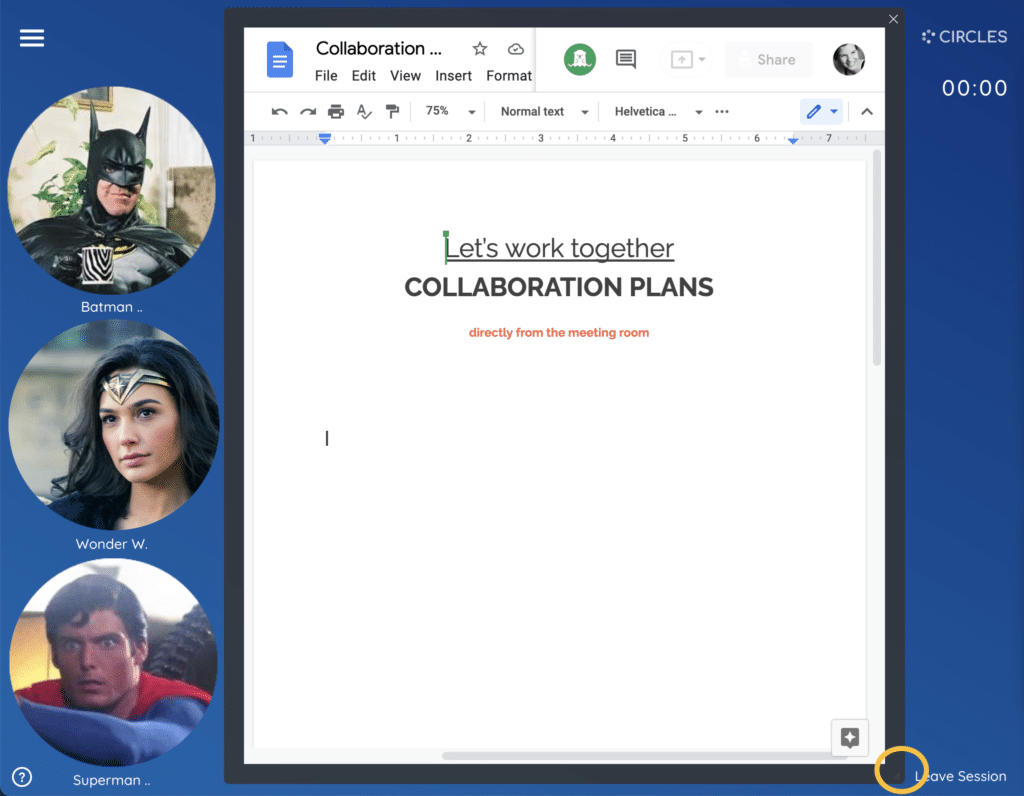Open the Insert menu

coord(453,76)
